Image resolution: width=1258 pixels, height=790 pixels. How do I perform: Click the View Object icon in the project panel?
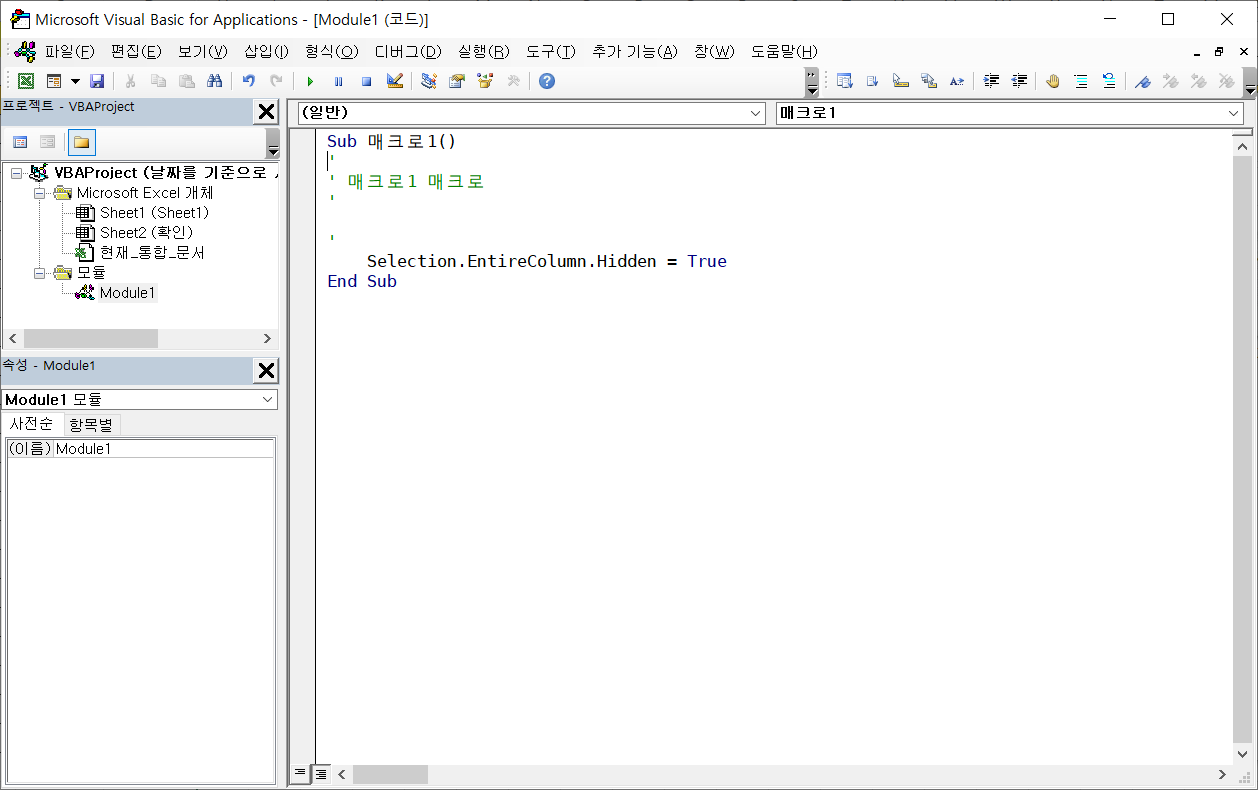47,142
